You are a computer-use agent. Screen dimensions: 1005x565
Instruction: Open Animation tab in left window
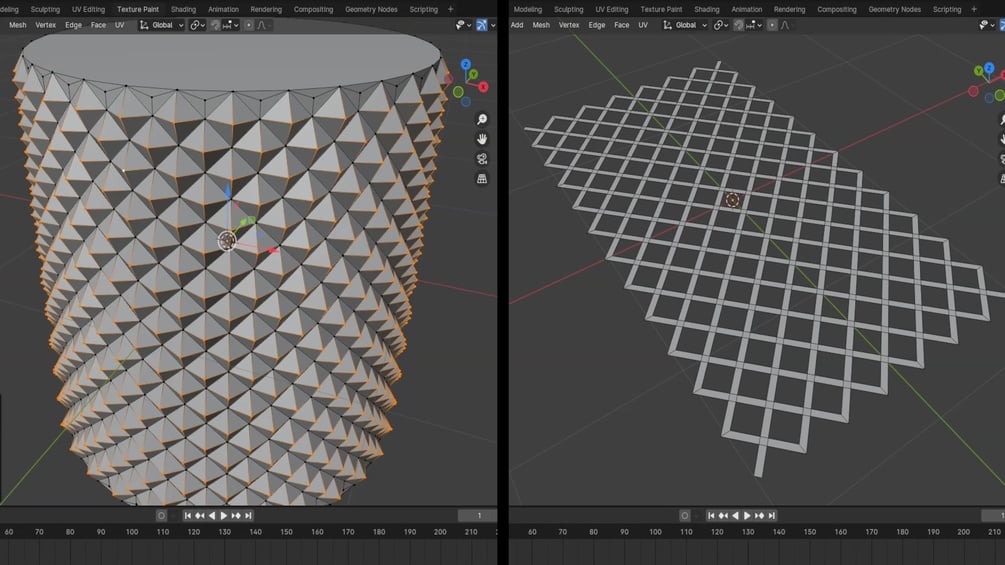[x=223, y=9]
